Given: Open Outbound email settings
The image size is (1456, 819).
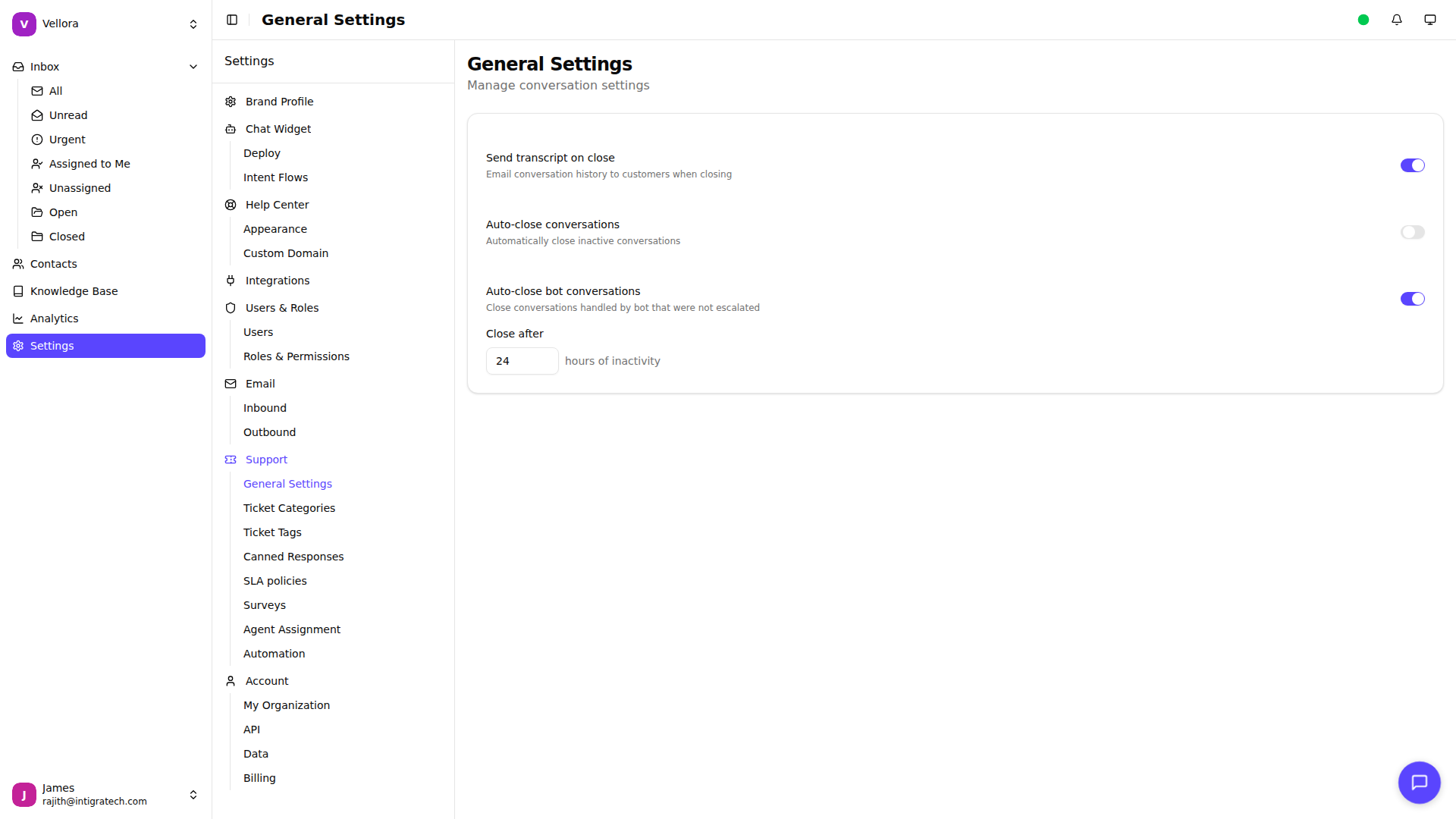Looking at the screenshot, I should (x=269, y=432).
